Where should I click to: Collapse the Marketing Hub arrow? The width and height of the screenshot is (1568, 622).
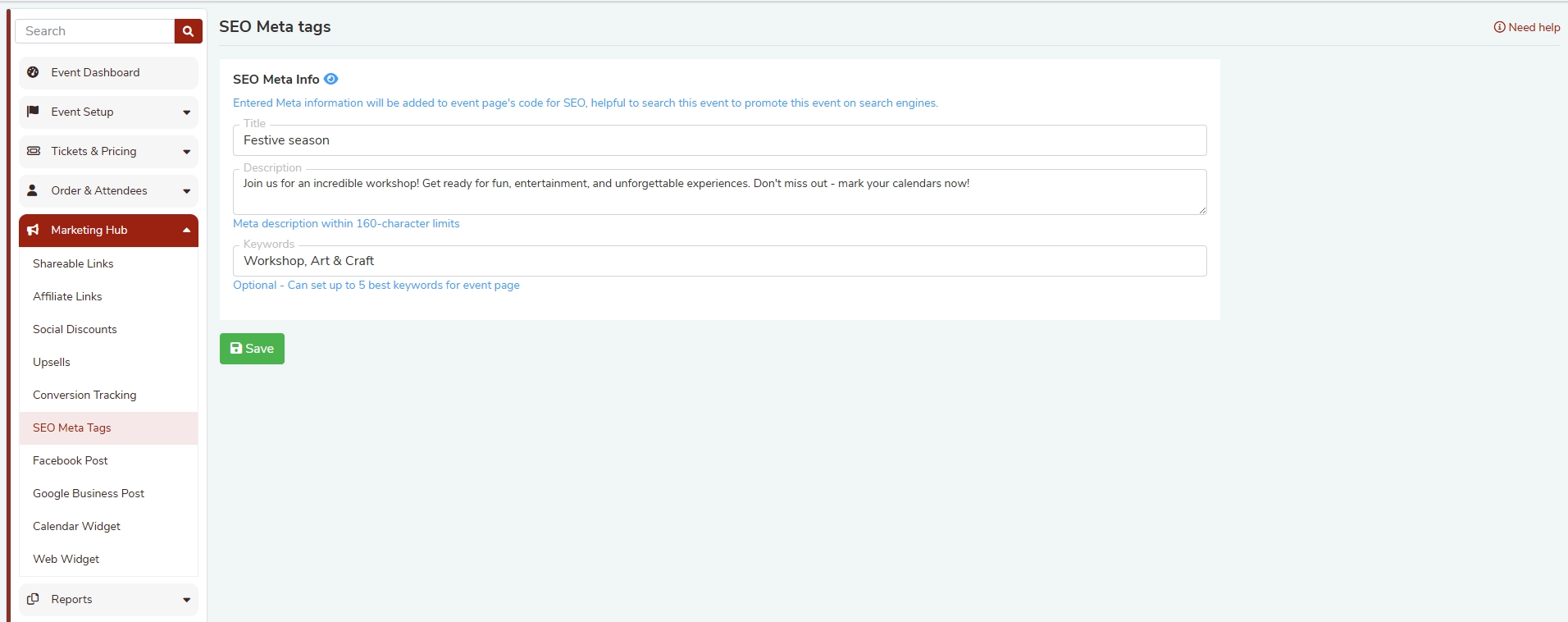coord(186,230)
